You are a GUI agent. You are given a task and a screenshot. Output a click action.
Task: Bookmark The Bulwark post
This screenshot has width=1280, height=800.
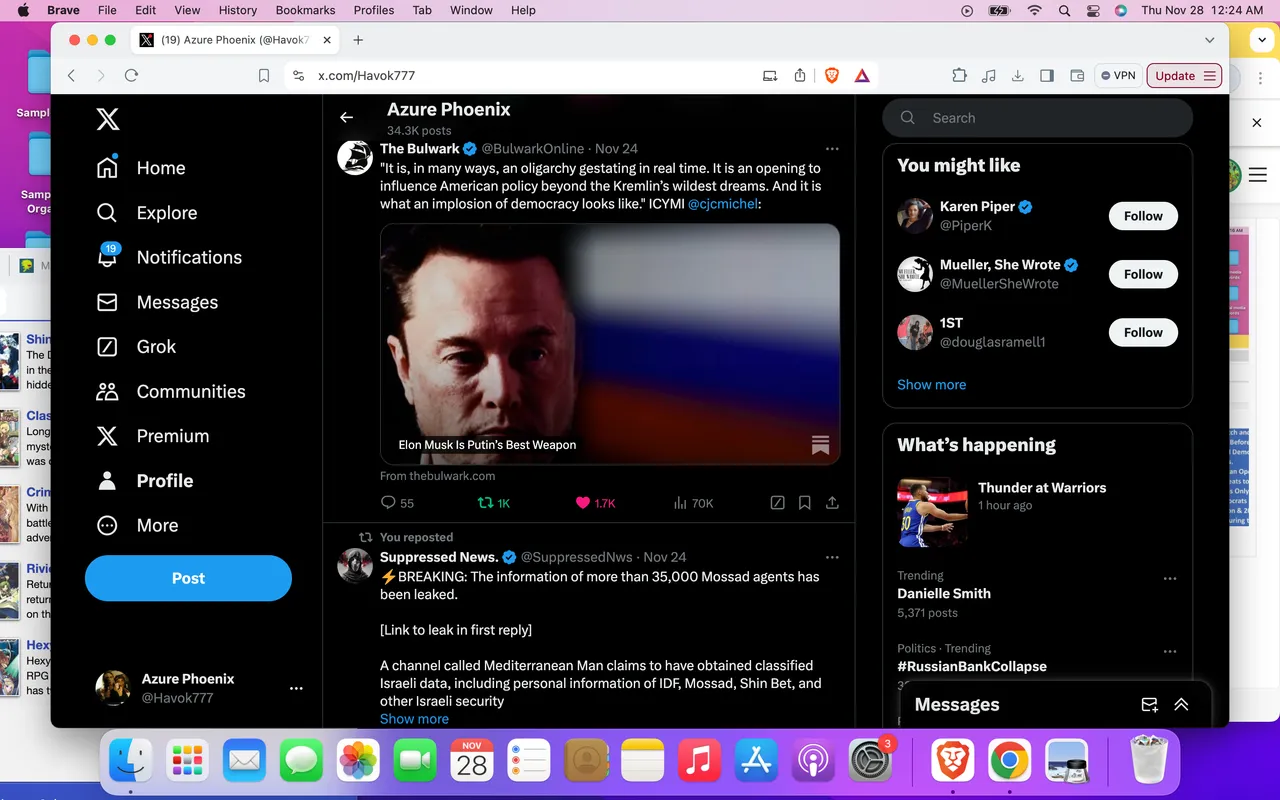pos(804,503)
